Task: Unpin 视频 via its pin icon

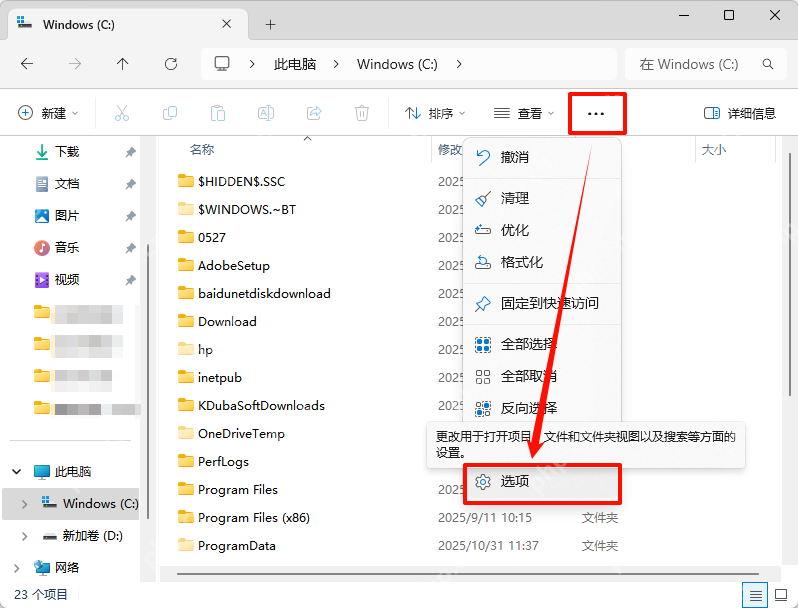Action: pyautogui.click(x=131, y=280)
